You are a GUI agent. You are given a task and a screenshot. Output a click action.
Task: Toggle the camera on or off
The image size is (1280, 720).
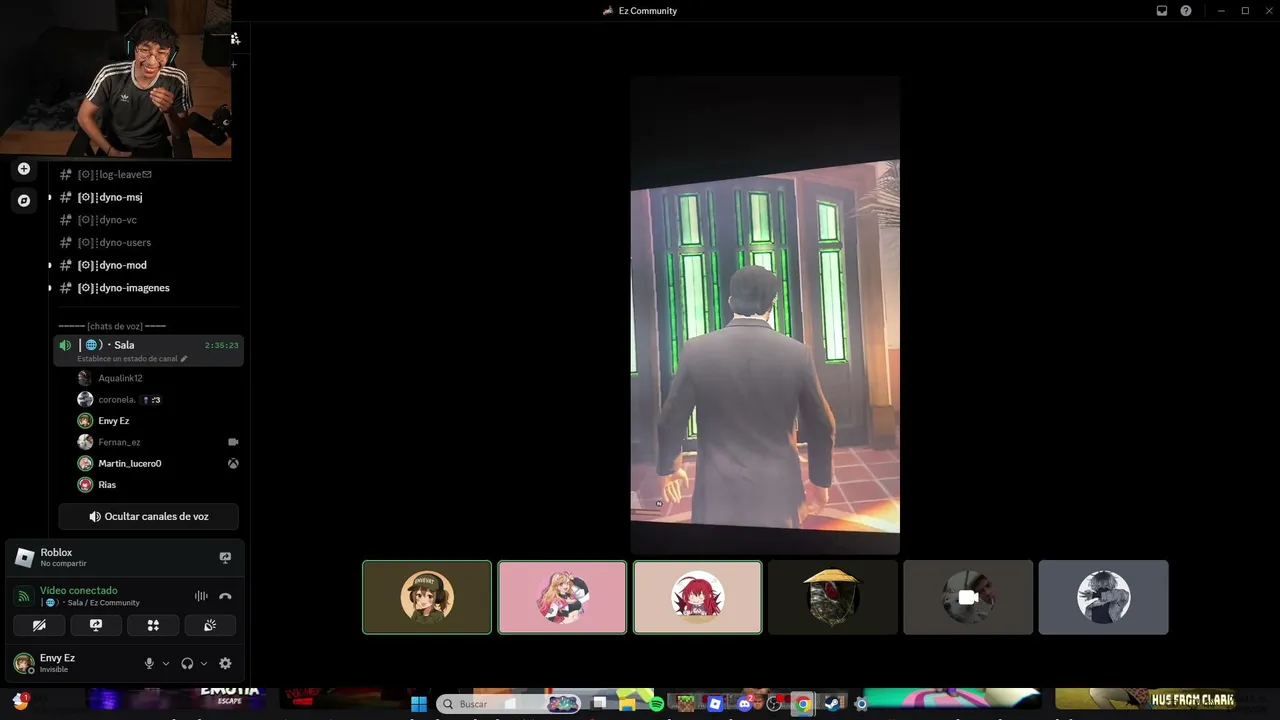coord(39,625)
